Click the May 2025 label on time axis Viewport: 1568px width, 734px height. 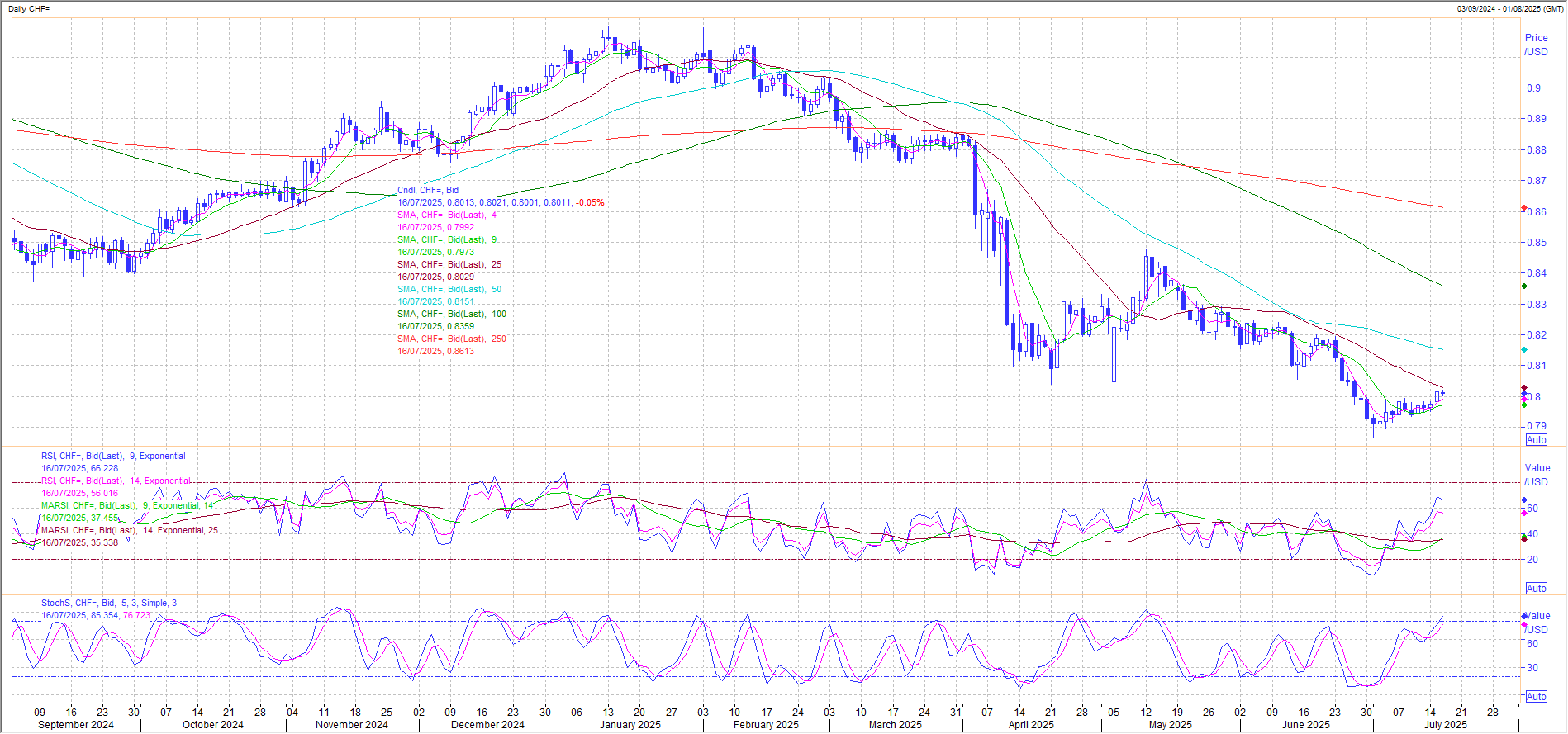coord(1170,725)
